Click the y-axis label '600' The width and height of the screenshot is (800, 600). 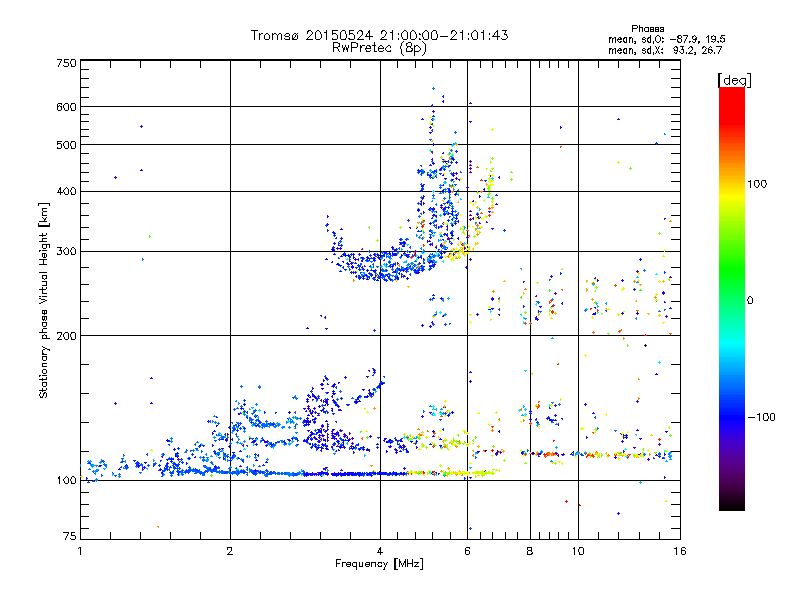point(67,107)
